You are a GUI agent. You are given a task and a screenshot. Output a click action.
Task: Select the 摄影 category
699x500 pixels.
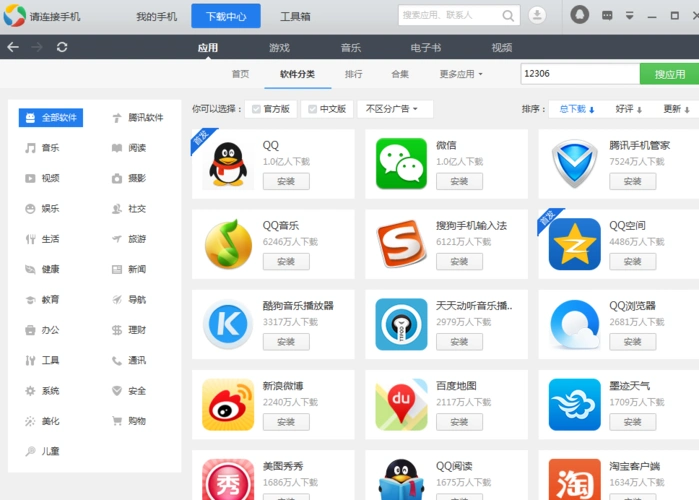129,178
